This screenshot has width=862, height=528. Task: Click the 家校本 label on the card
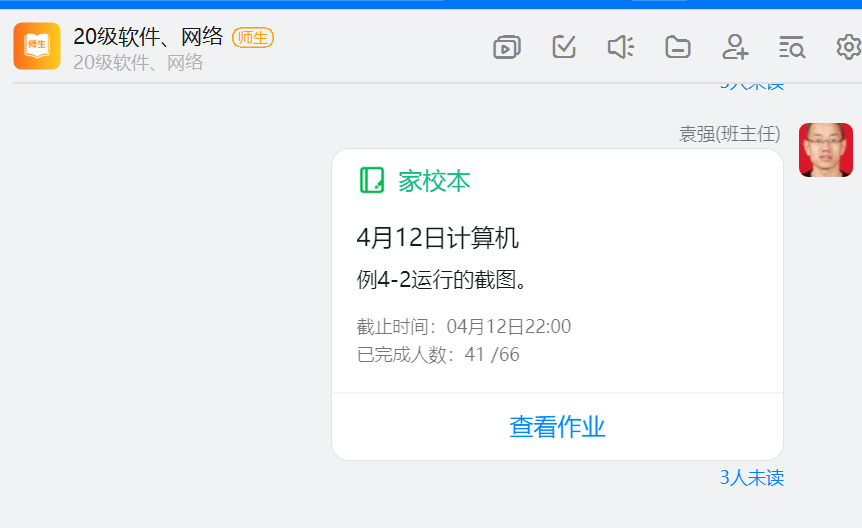[x=434, y=181]
